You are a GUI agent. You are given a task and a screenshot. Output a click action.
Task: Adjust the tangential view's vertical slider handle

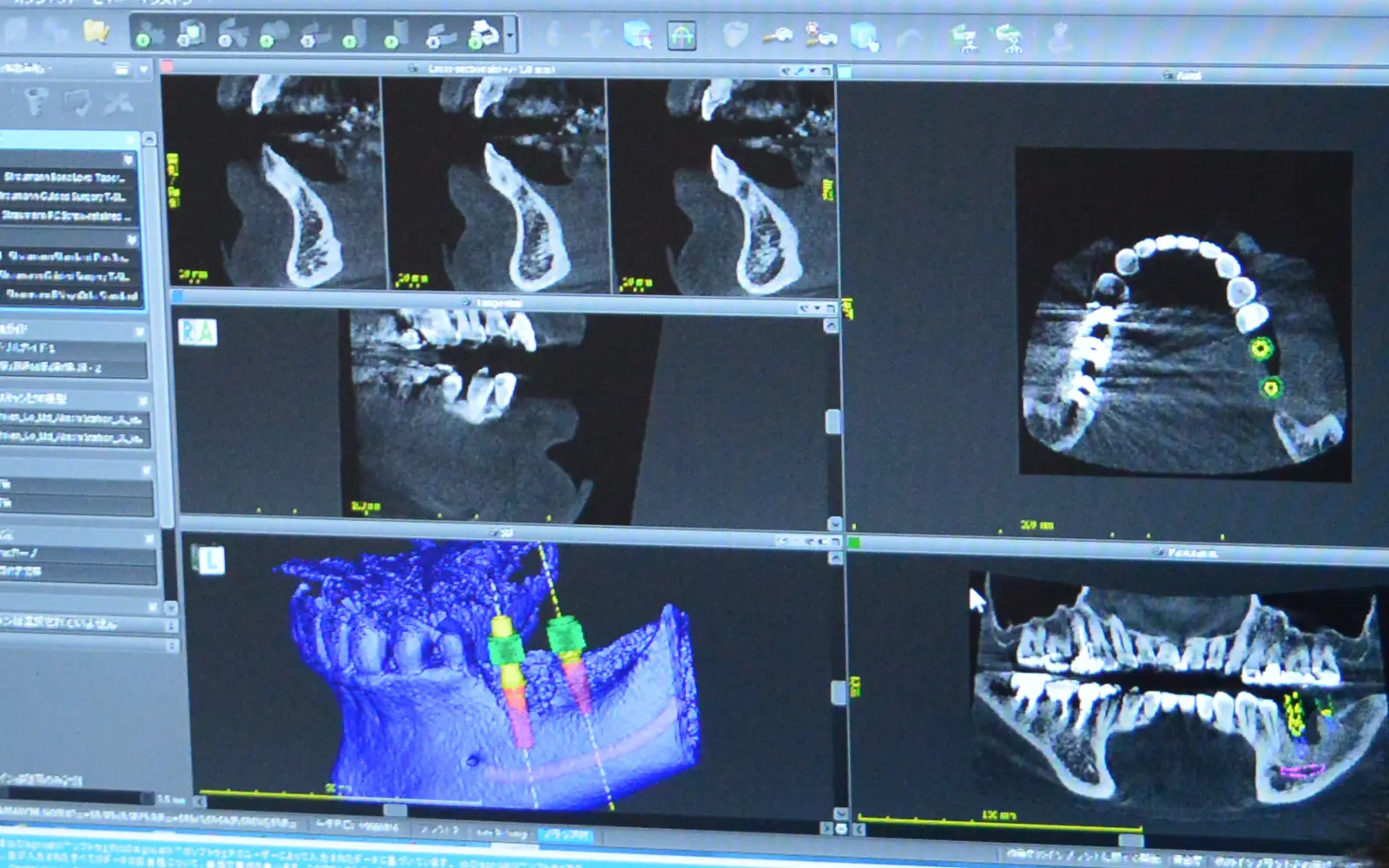click(x=833, y=422)
